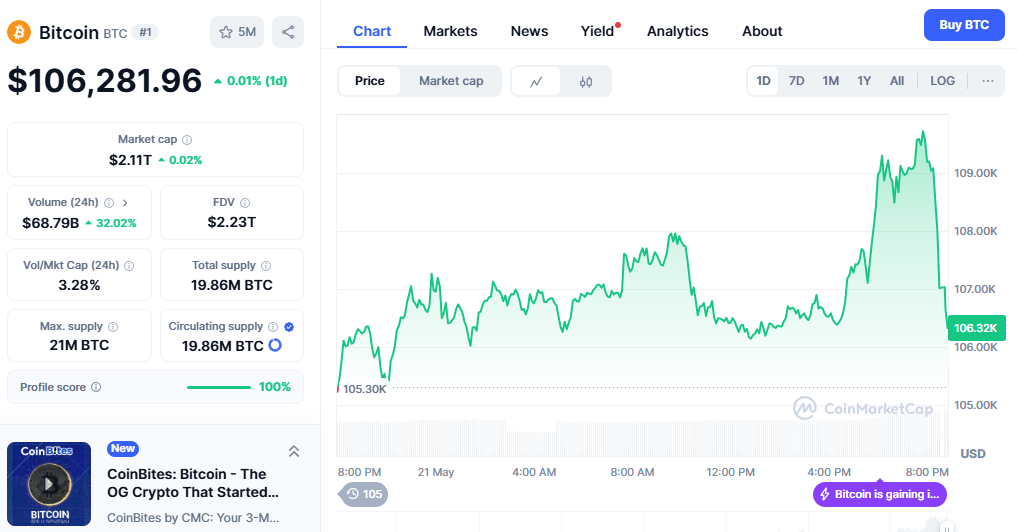Click the USD currency label on chart
This screenshot has height=532, width=1017.
click(973, 453)
